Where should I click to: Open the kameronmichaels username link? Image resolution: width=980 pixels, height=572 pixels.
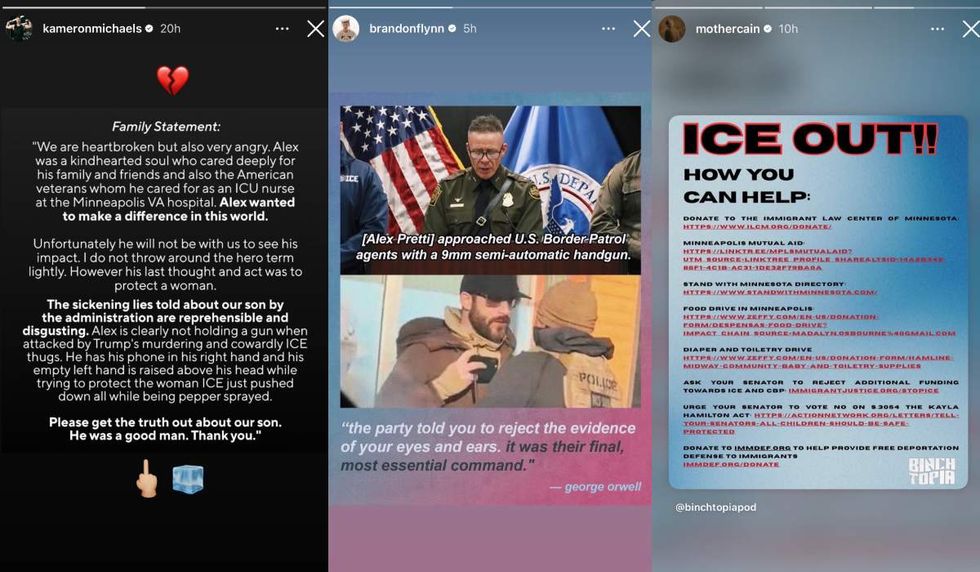92,29
